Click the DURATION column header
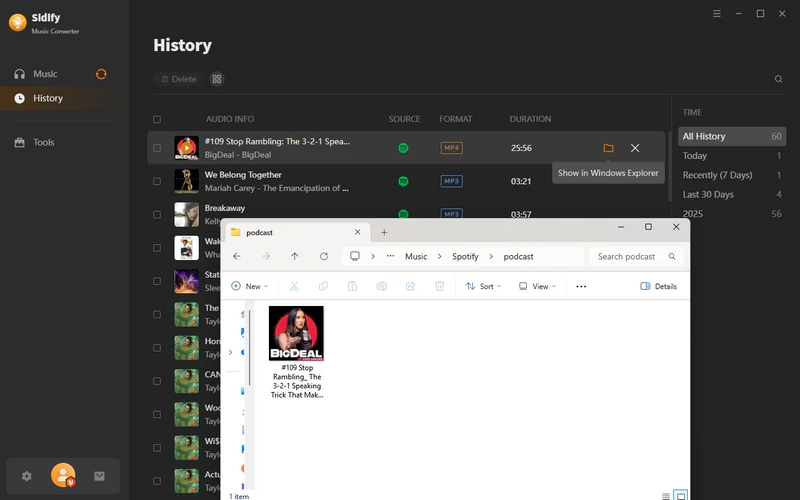 coord(530,119)
